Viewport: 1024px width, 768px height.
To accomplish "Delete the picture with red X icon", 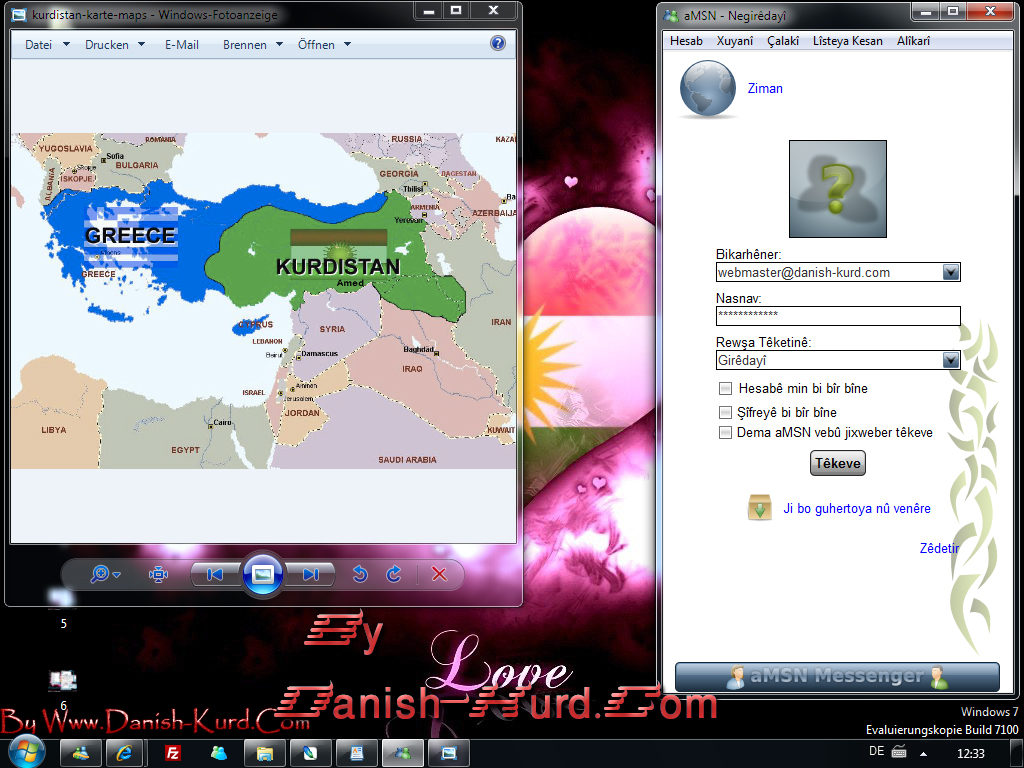I will (x=440, y=574).
